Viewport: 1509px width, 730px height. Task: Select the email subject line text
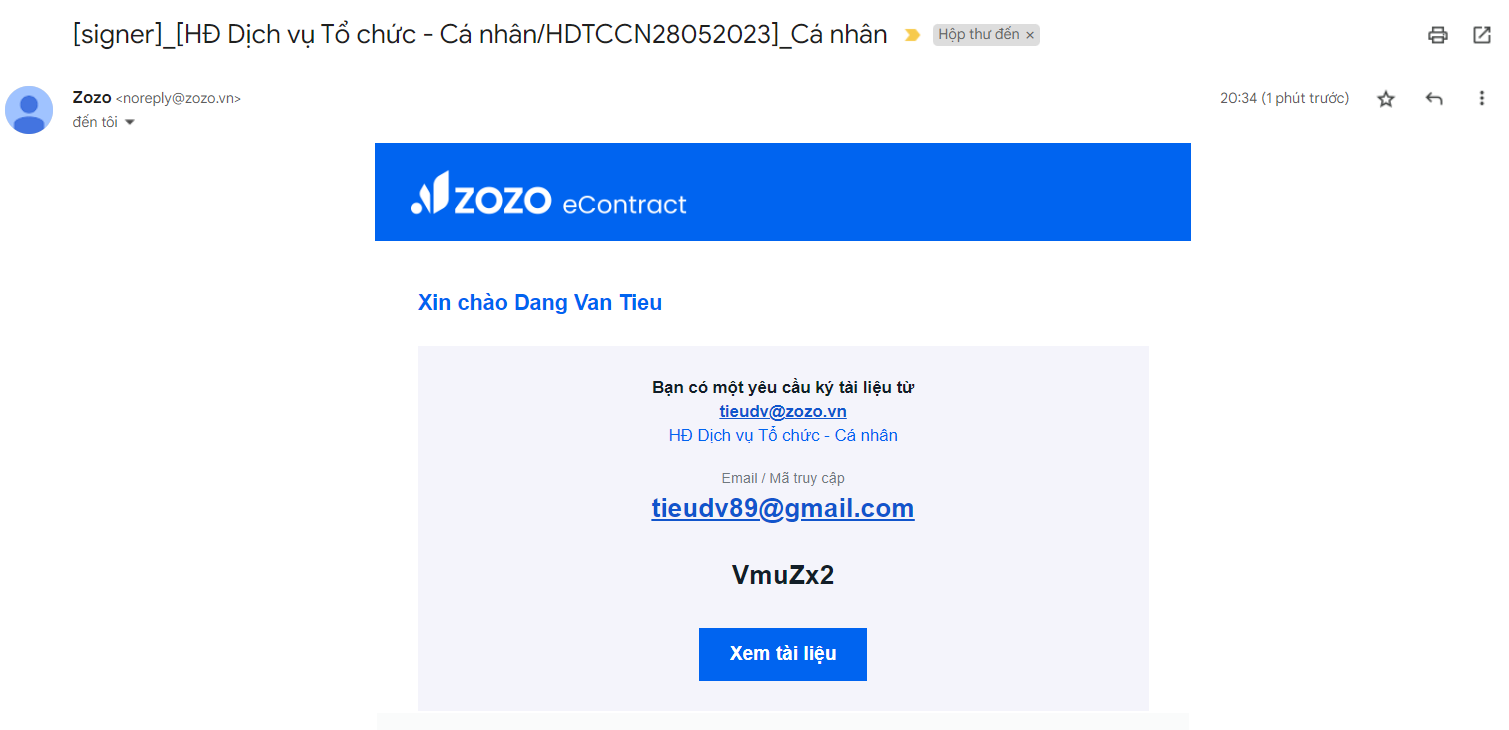(480, 34)
